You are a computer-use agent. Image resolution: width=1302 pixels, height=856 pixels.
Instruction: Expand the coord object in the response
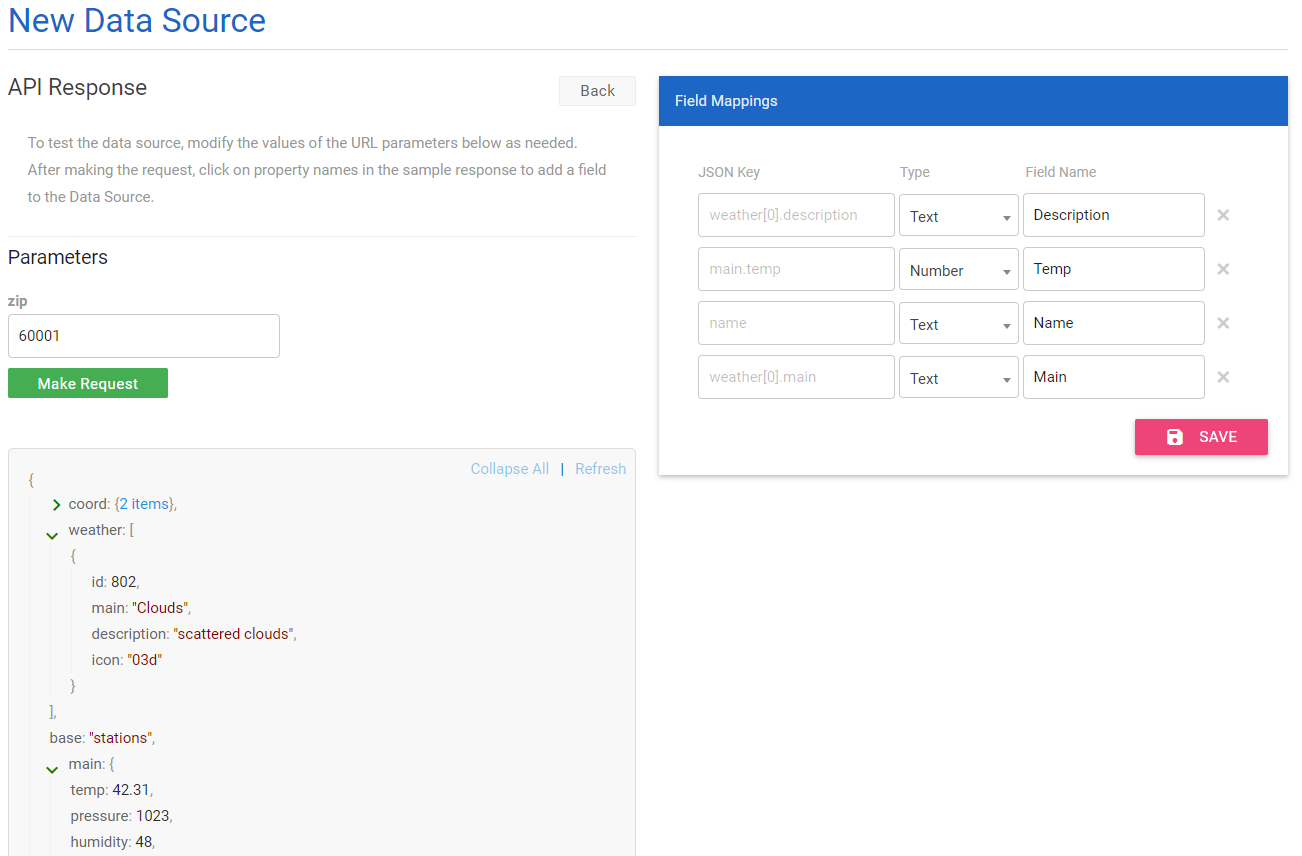(56, 505)
